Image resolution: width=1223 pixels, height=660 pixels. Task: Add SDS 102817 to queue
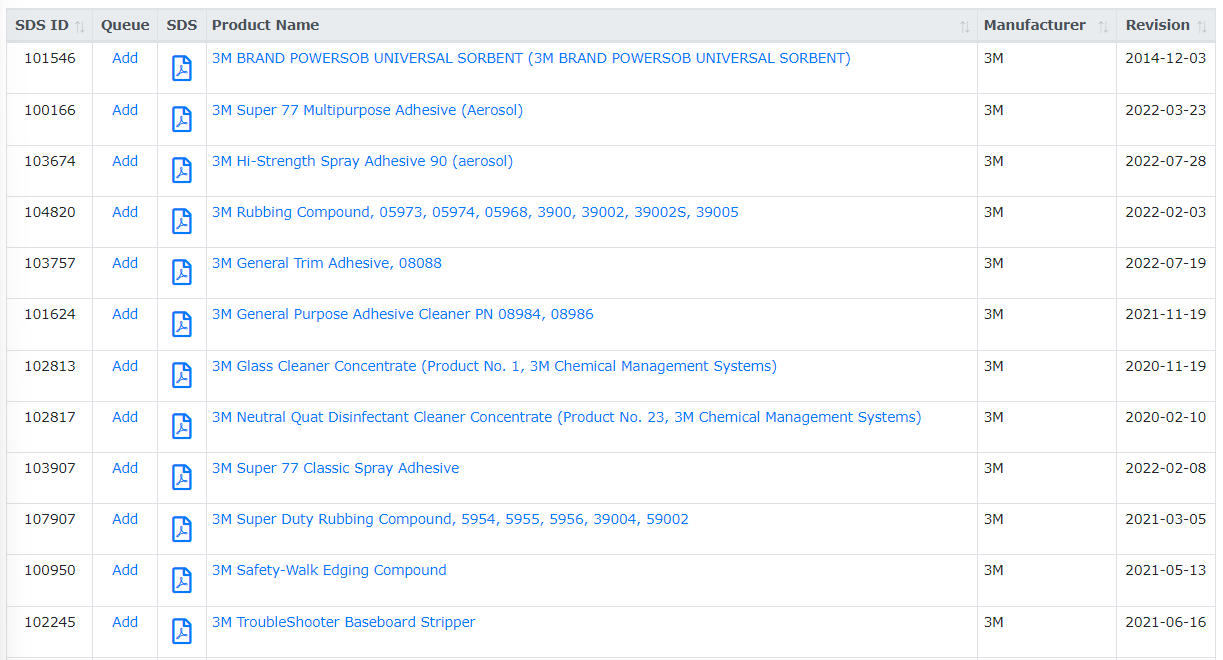125,417
